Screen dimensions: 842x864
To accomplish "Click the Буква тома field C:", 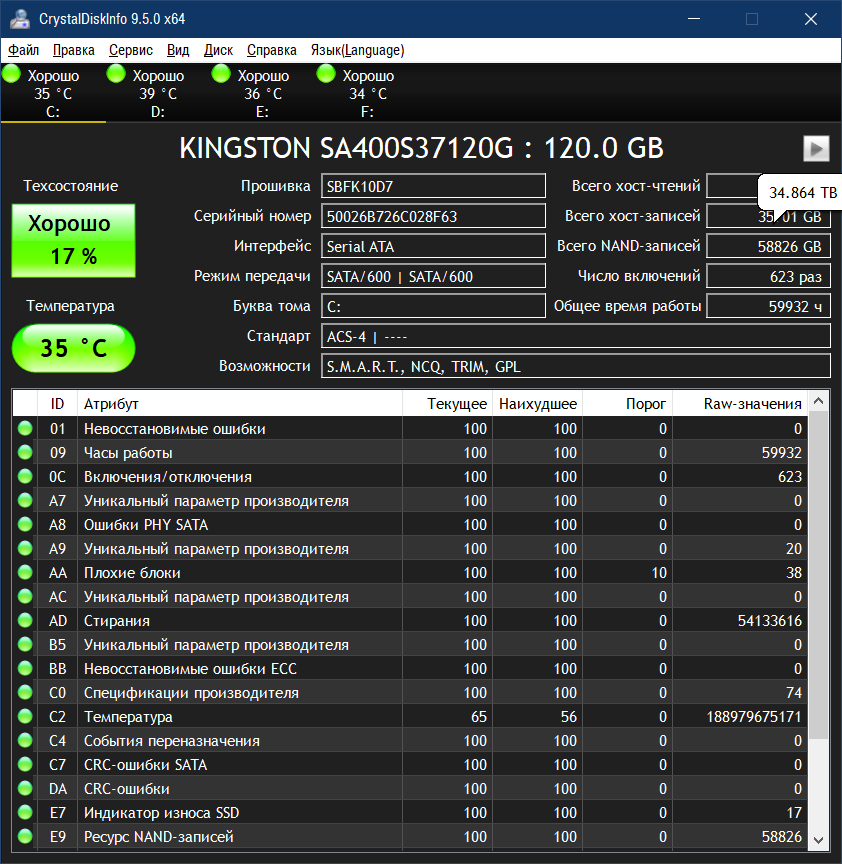I will (434, 306).
